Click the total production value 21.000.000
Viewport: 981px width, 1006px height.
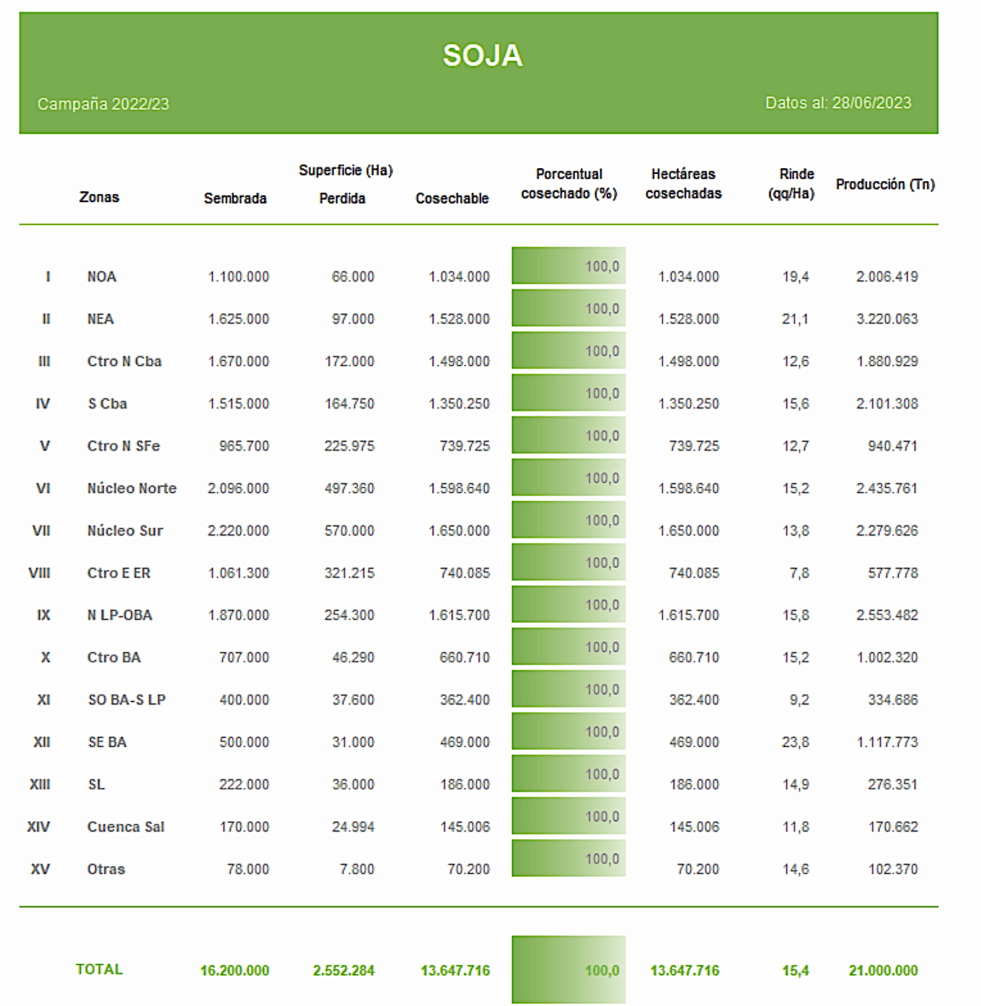coord(883,970)
